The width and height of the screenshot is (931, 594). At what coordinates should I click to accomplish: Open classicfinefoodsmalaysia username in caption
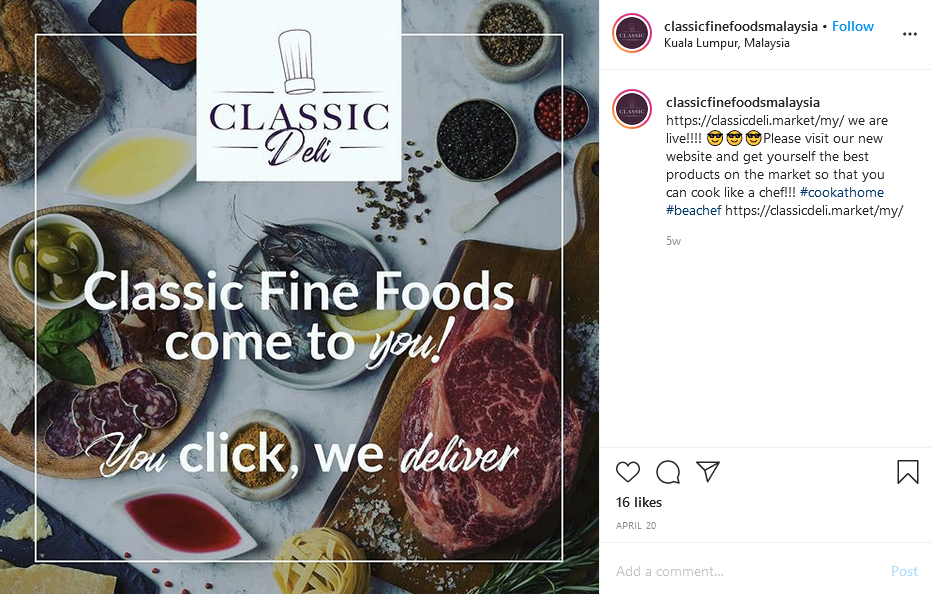[743, 102]
